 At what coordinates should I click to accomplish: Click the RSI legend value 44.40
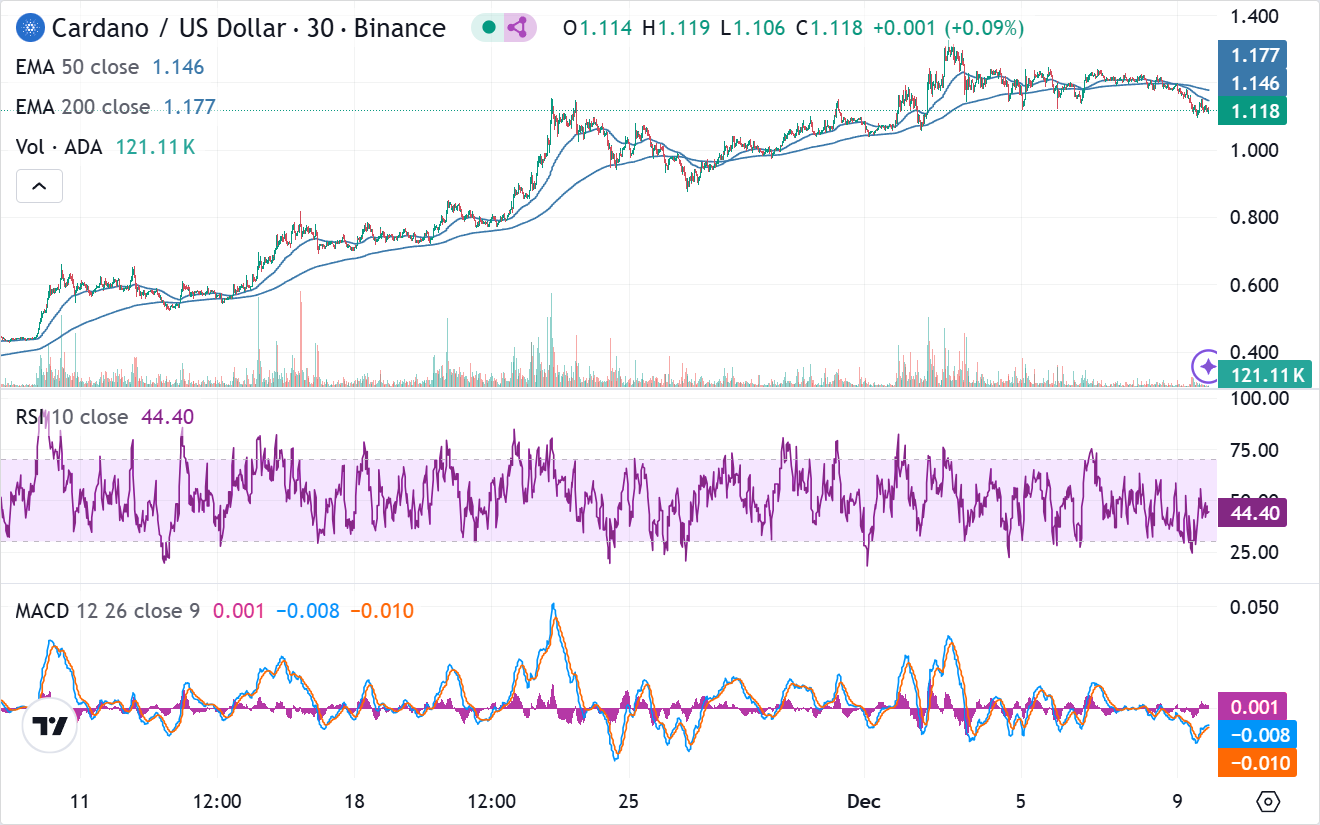coord(168,417)
